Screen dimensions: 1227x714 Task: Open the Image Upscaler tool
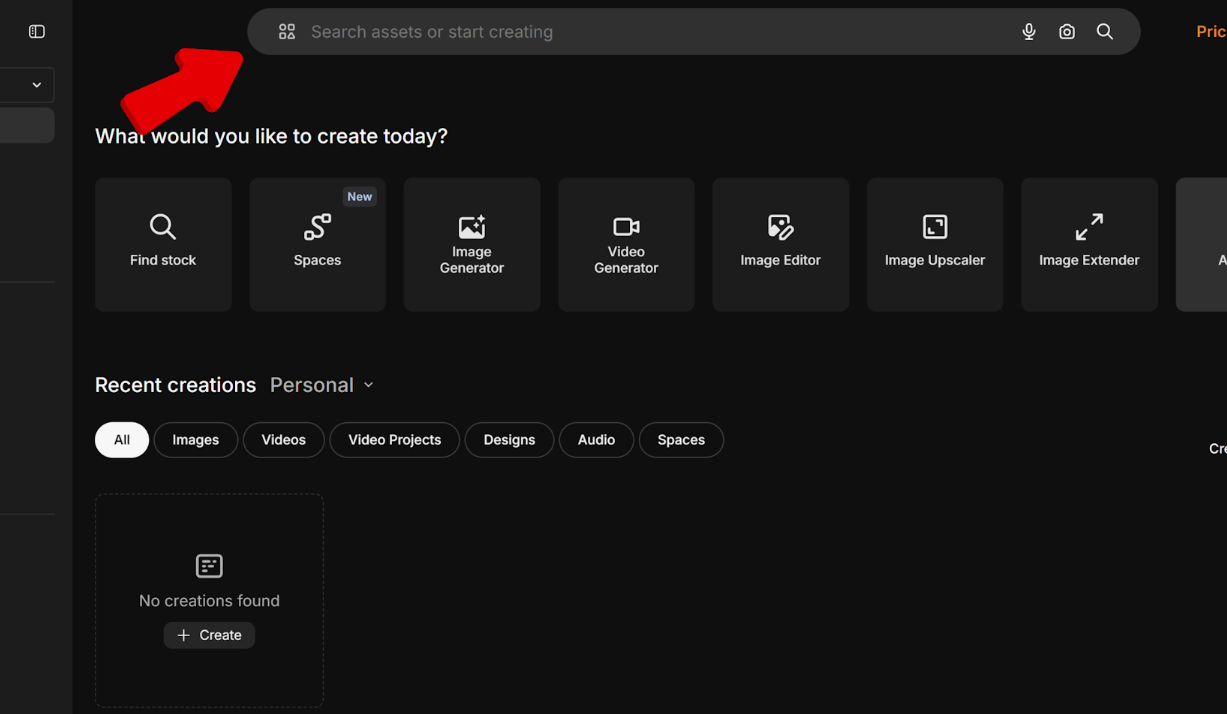[935, 244]
